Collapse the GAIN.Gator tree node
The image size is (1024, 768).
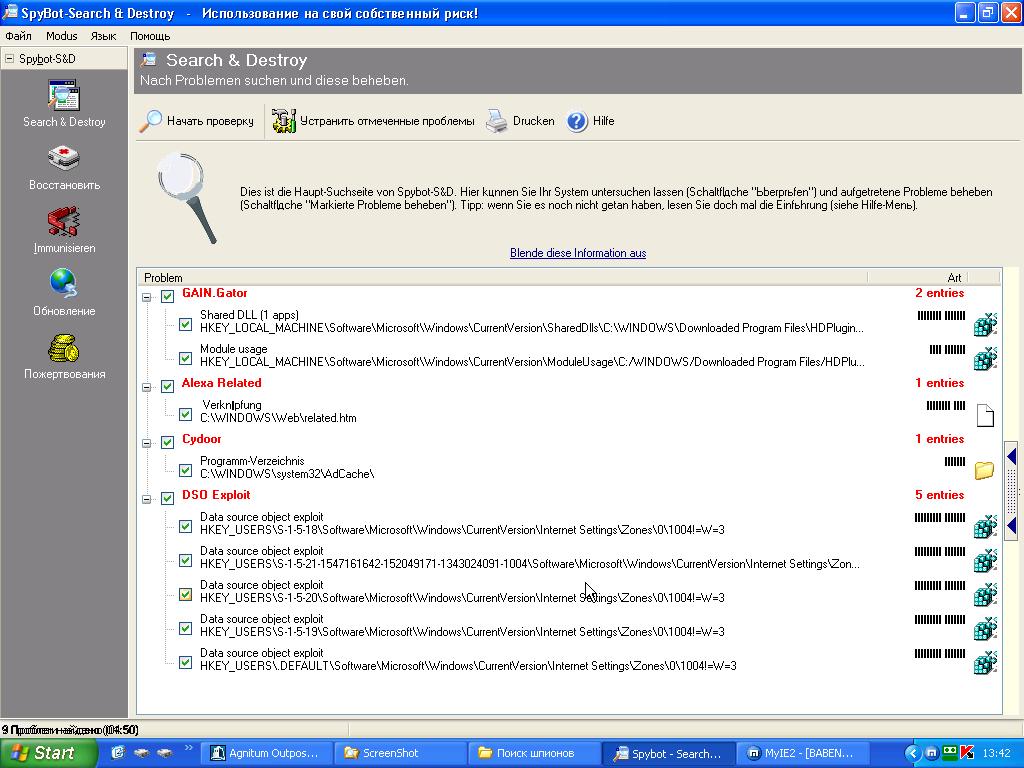click(147, 297)
